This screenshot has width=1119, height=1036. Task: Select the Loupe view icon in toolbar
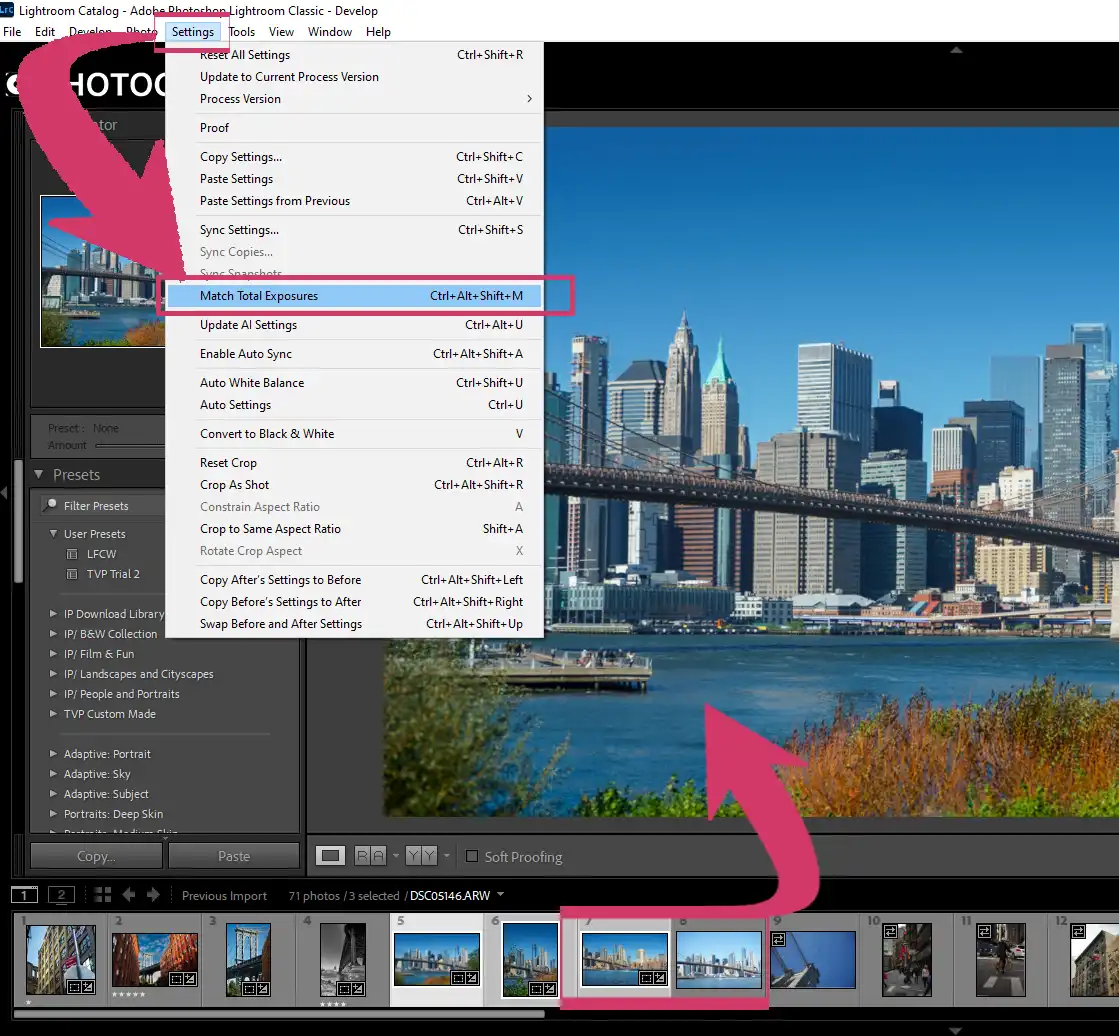331,856
